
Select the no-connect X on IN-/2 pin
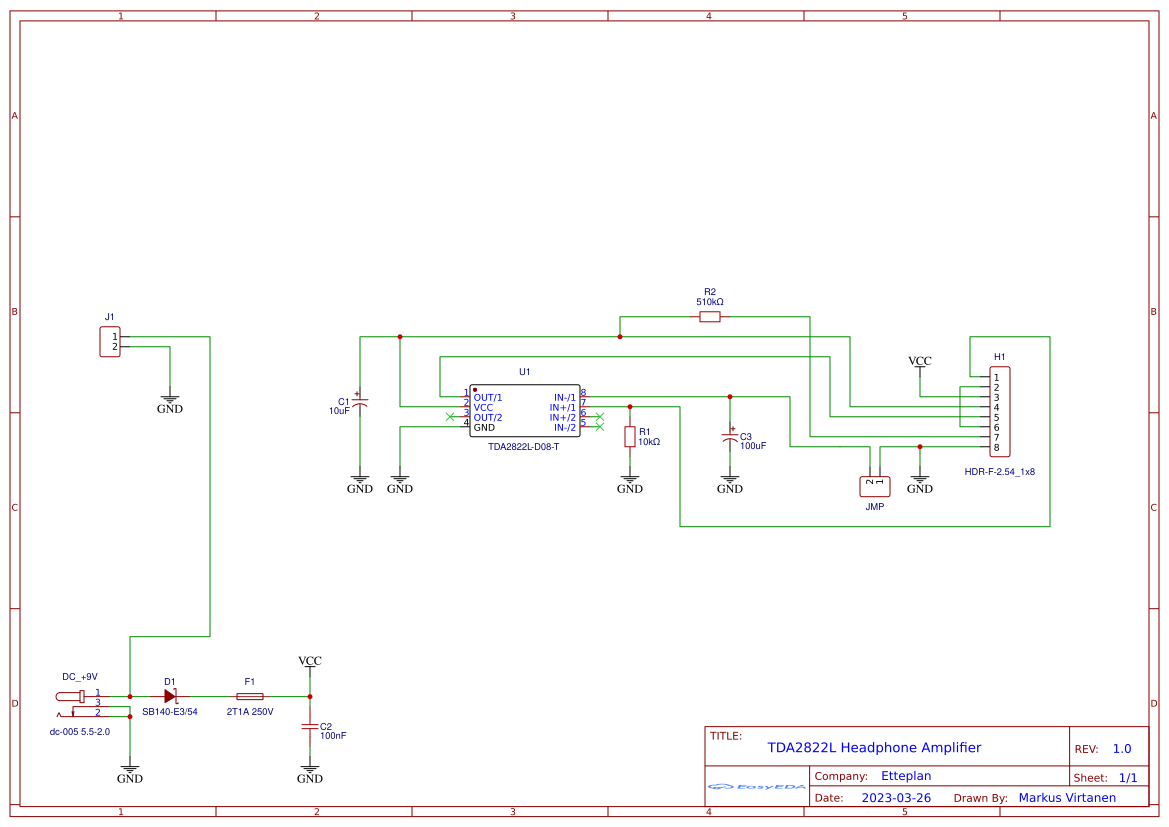pos(599,427)
